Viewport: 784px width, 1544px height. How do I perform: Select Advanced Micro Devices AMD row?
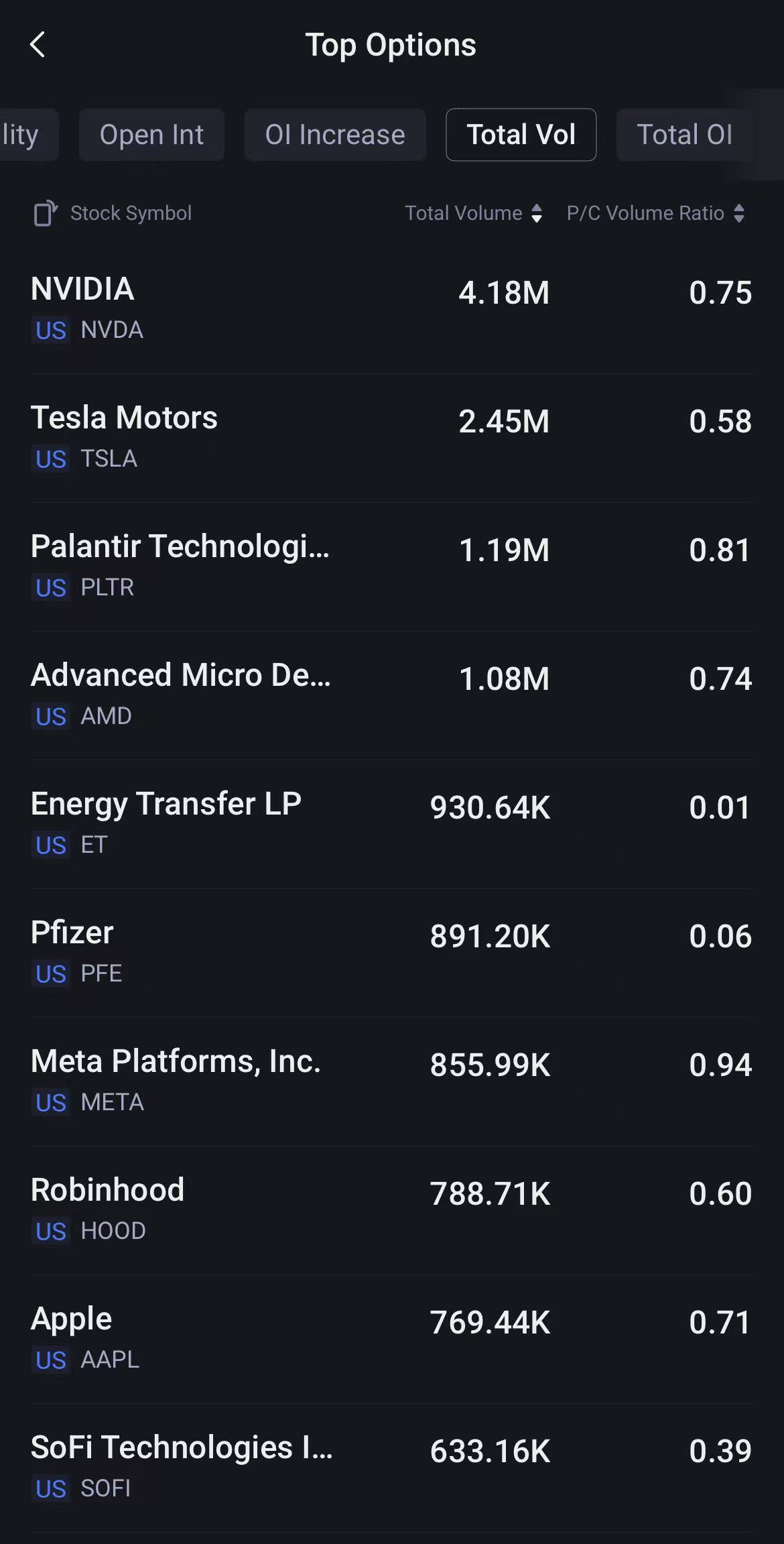click(391, 695)
